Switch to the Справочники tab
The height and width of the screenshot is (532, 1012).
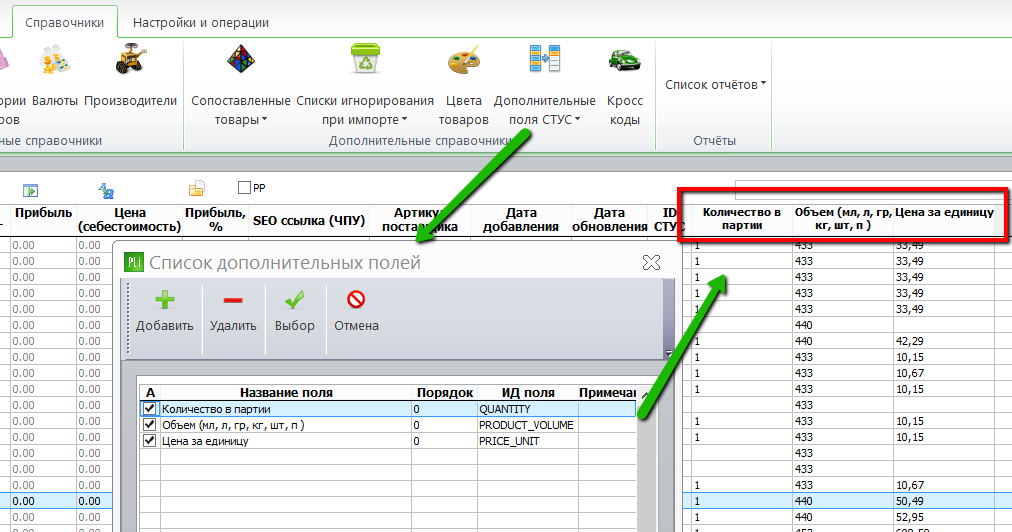pos(65,23)
